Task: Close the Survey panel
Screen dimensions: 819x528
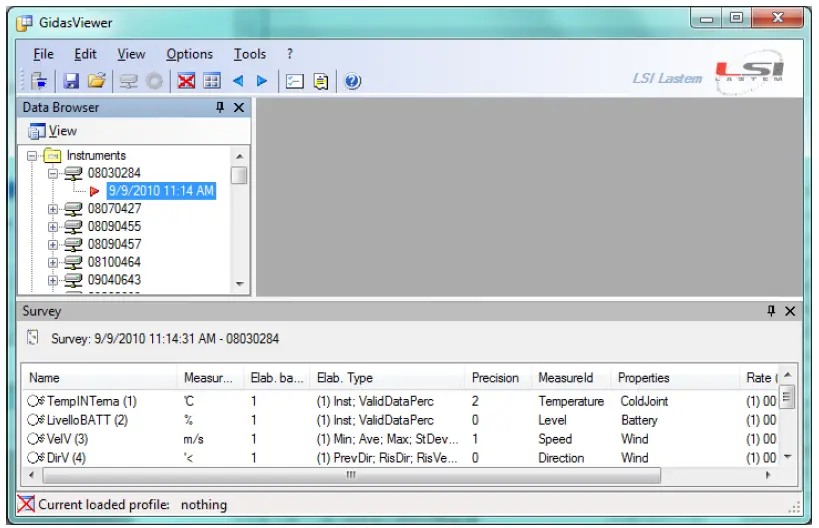Action: (790, 311)
